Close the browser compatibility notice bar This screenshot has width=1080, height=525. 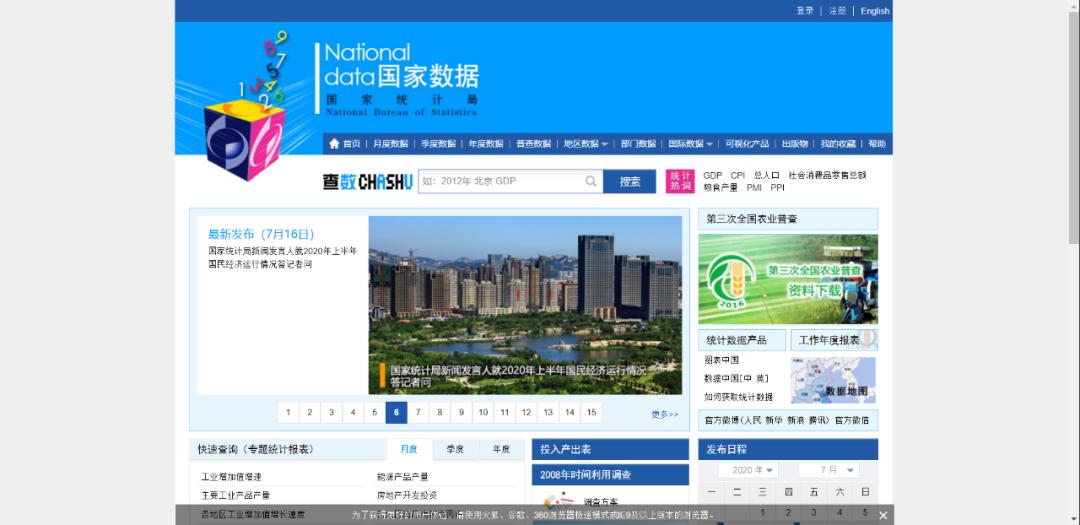883,515
